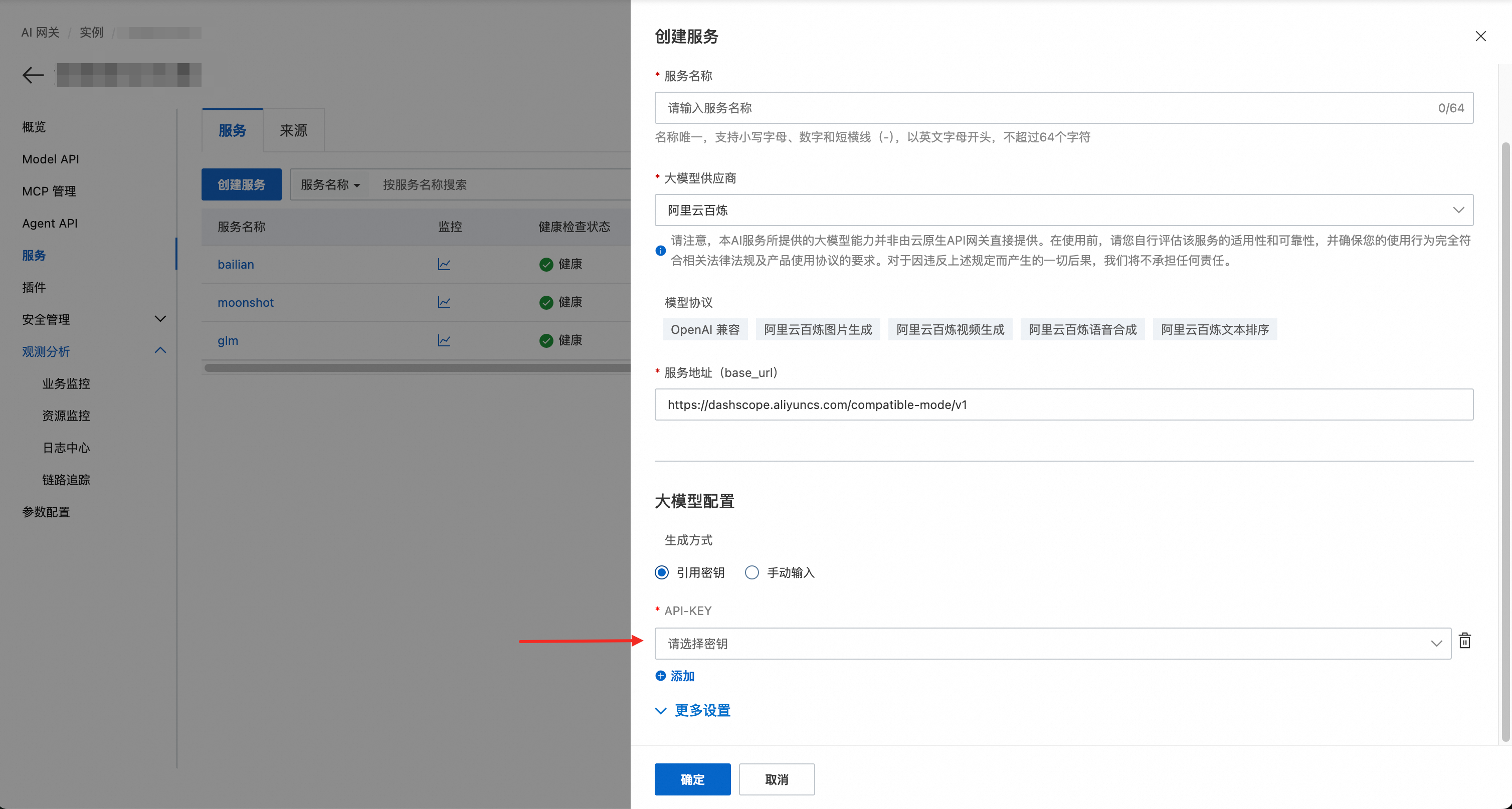Screen dimensions: 1512x809
Task: Open monitoring chart icon for glm
Action: 444,341
